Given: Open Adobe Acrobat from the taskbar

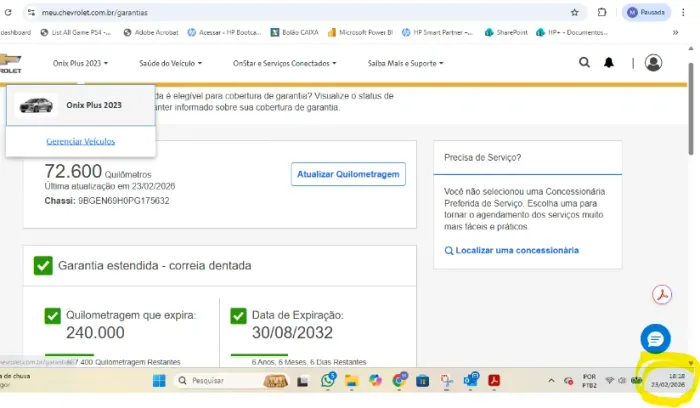Looking at the screenshot, I should (x=494, y=381).
